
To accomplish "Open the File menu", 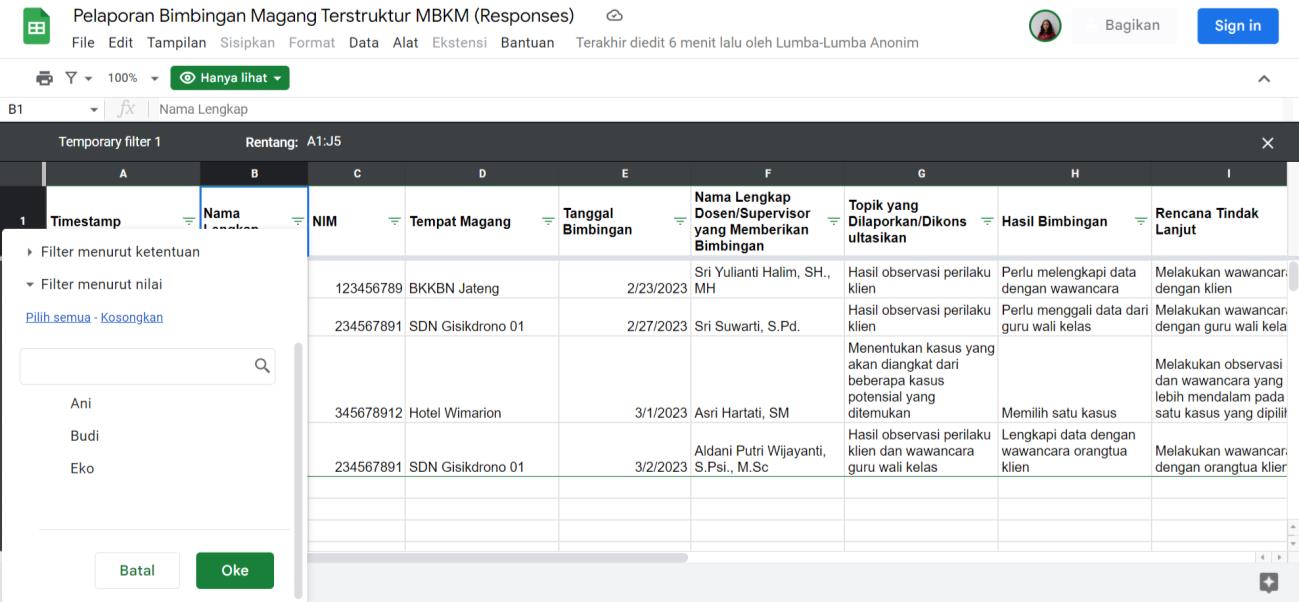I will [84, 43].
